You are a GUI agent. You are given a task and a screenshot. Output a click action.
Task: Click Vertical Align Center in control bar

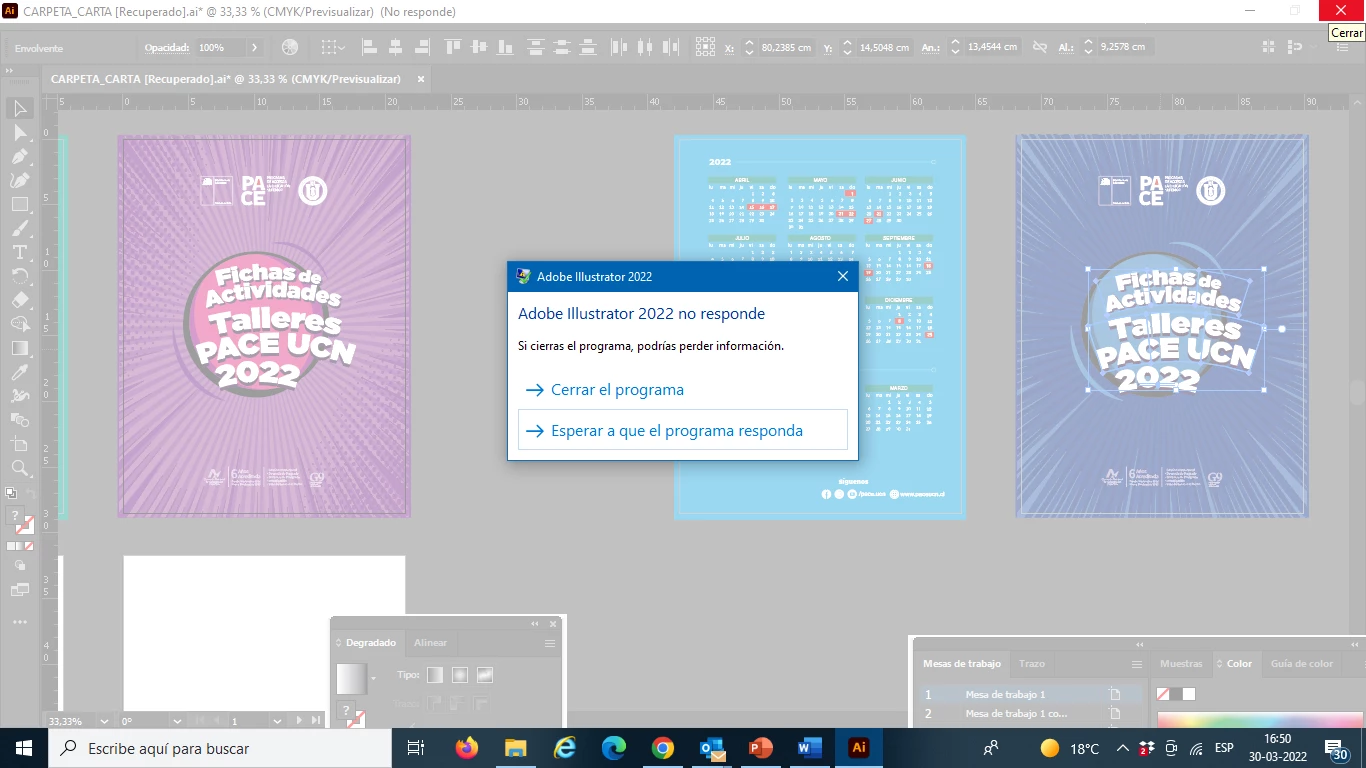(x=480, y=47)
